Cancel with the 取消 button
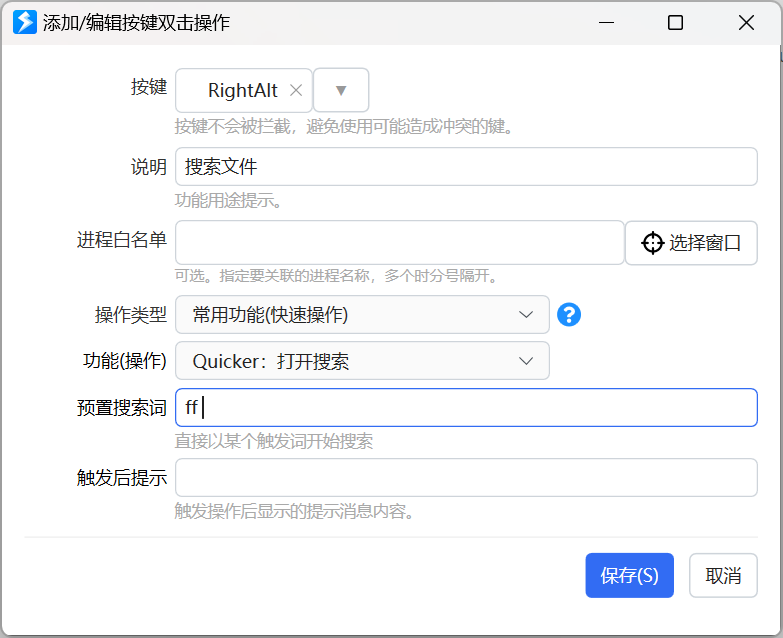The width and height of the screenshot is (783, 638). tap(723, 576)
